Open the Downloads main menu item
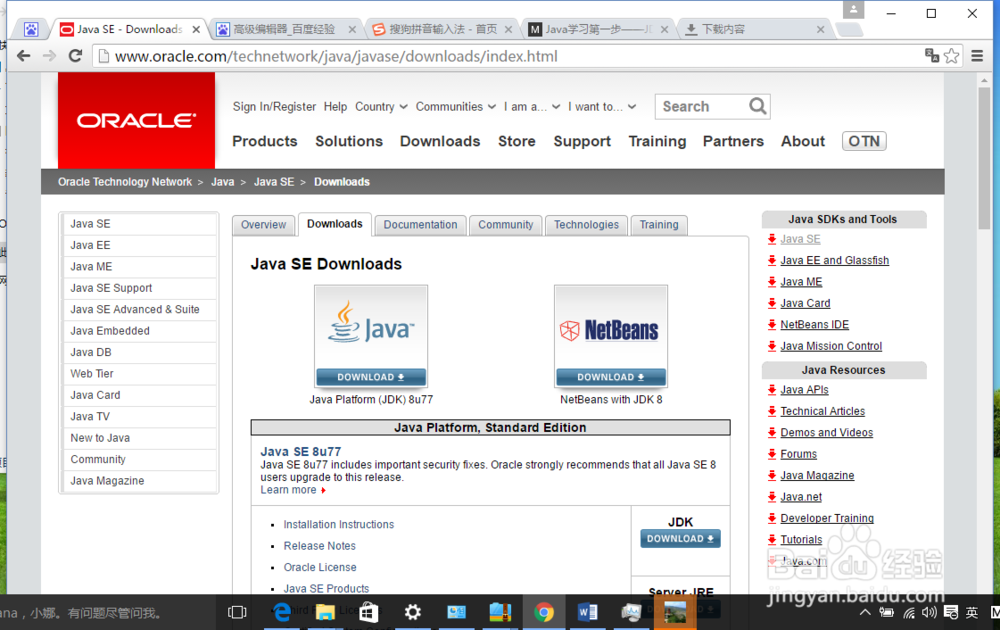This screenshot has height=630, width=1000. click(x=440, y=141)
